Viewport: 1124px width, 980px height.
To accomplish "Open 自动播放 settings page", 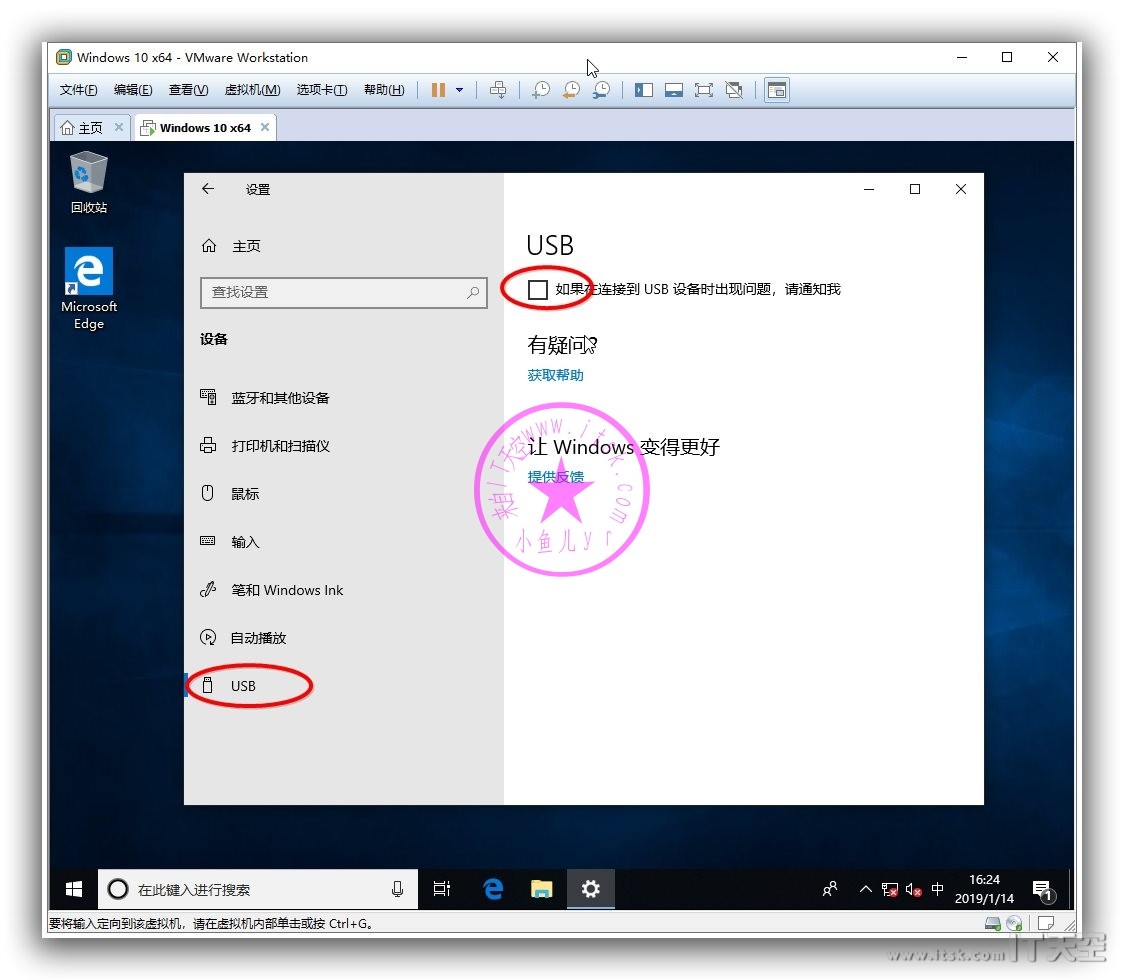I will (x=344, y=638).
